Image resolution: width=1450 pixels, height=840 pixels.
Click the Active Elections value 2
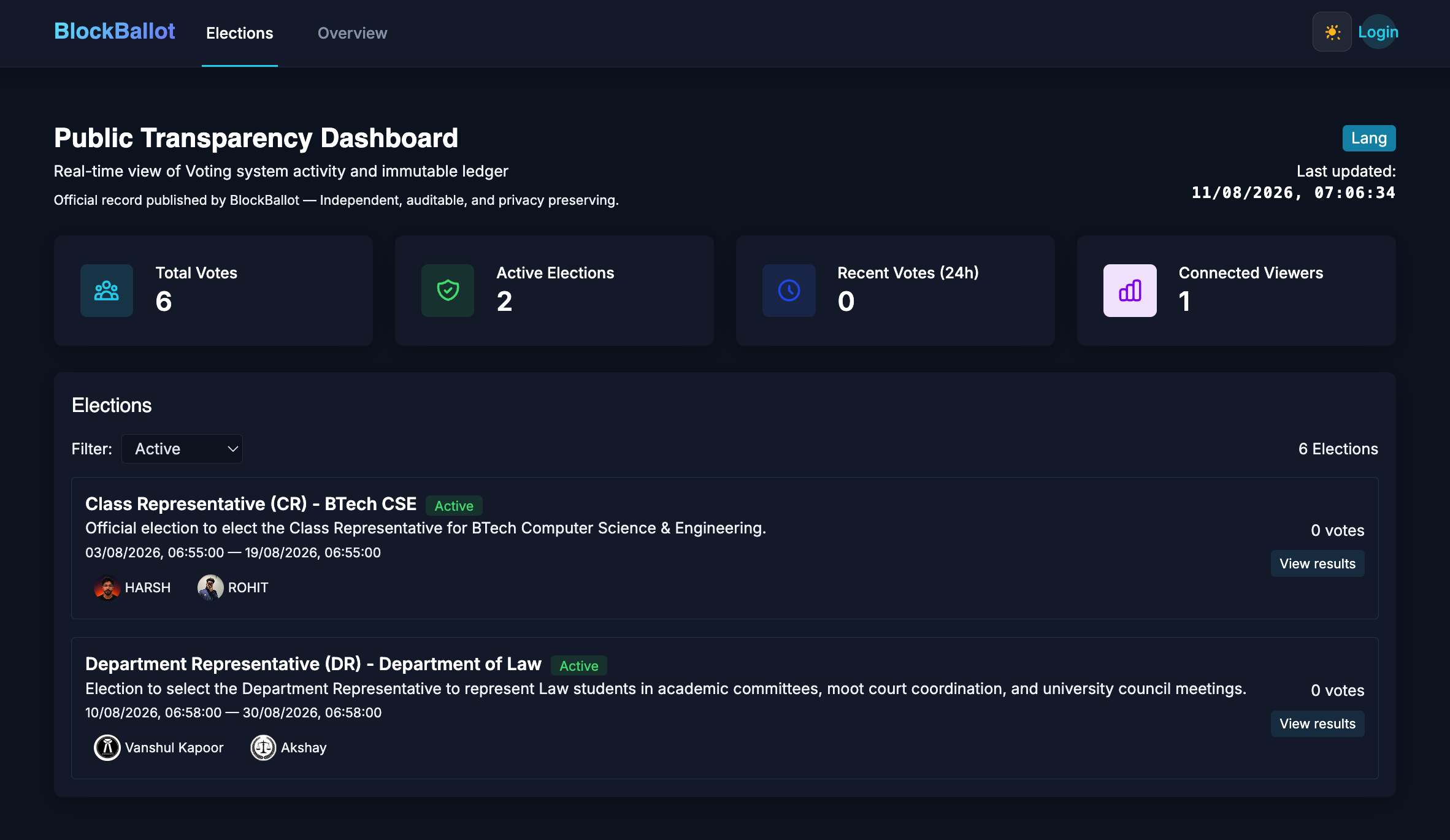(x=504, y=301)
